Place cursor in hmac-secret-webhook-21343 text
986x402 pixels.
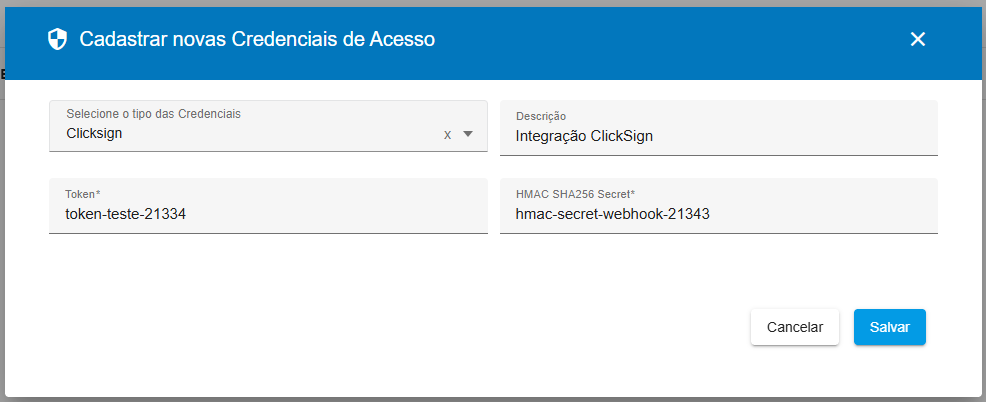click(612, 214)
